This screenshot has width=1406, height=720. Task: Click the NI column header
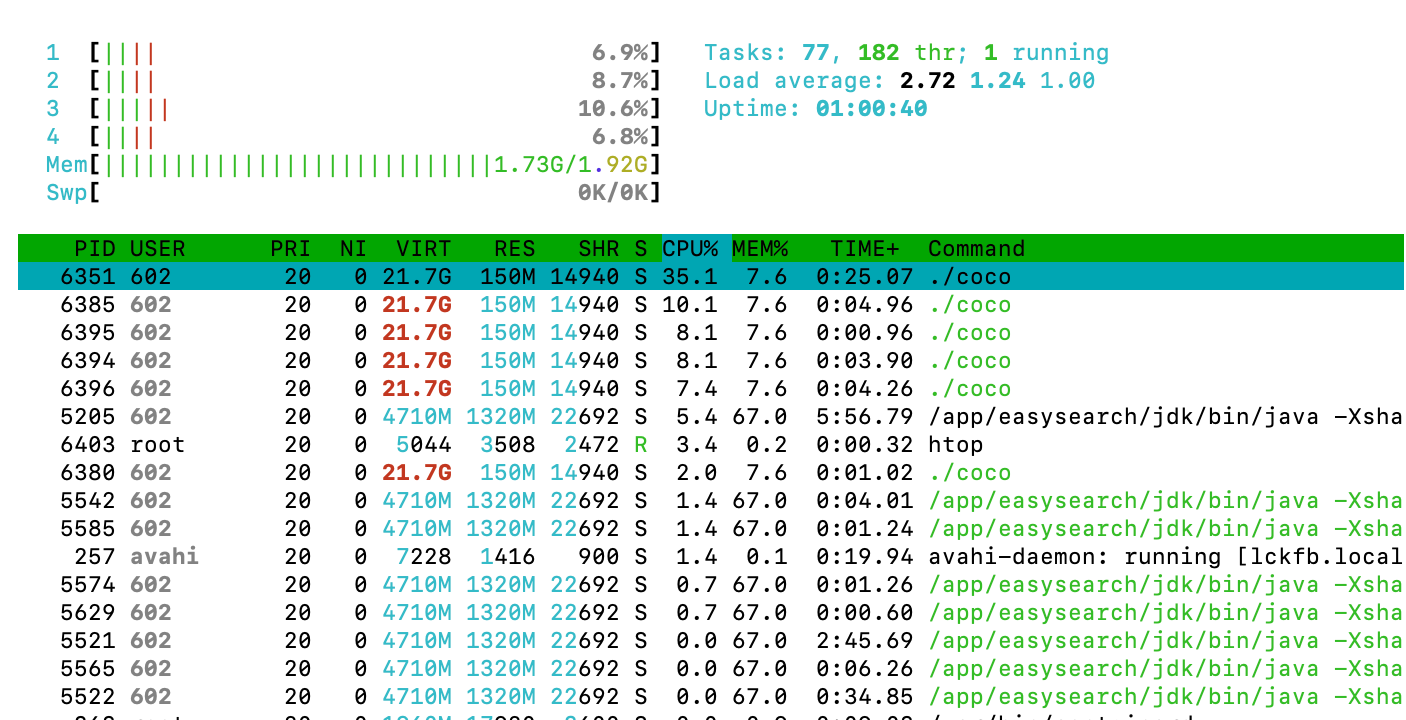tap(353, 248)
